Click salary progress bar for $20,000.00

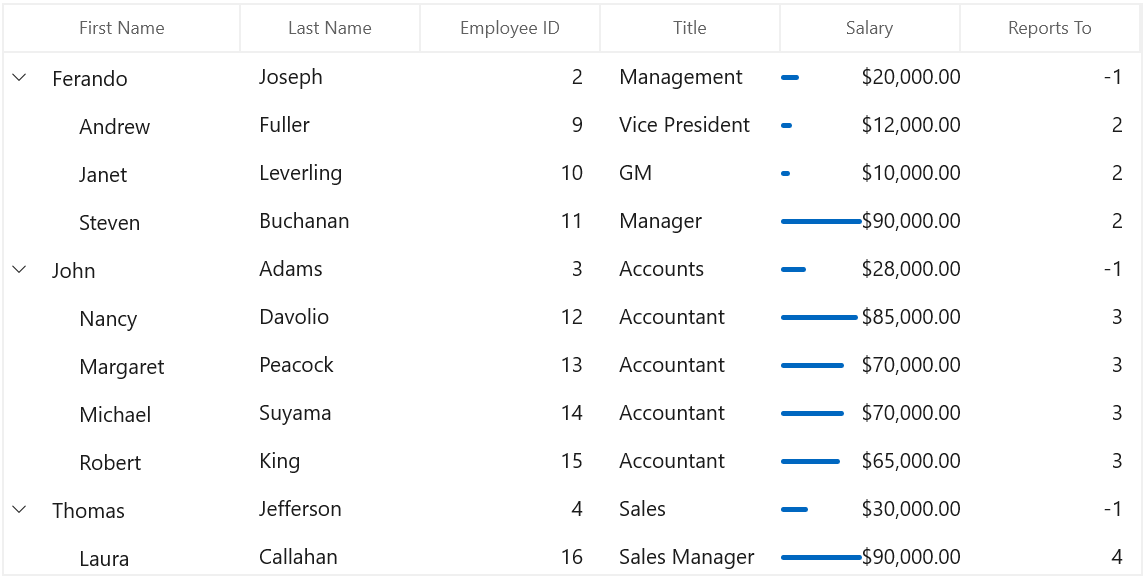pyautogui.click(x=790, y=77)
